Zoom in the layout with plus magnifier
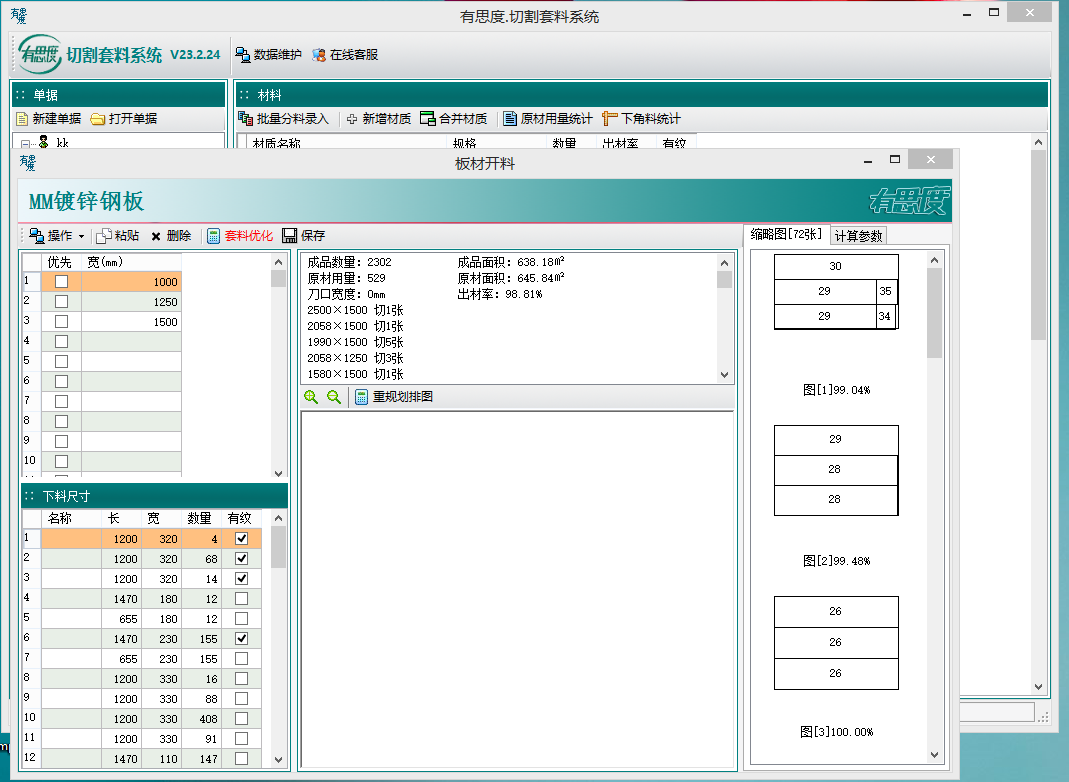 point(311,397)
